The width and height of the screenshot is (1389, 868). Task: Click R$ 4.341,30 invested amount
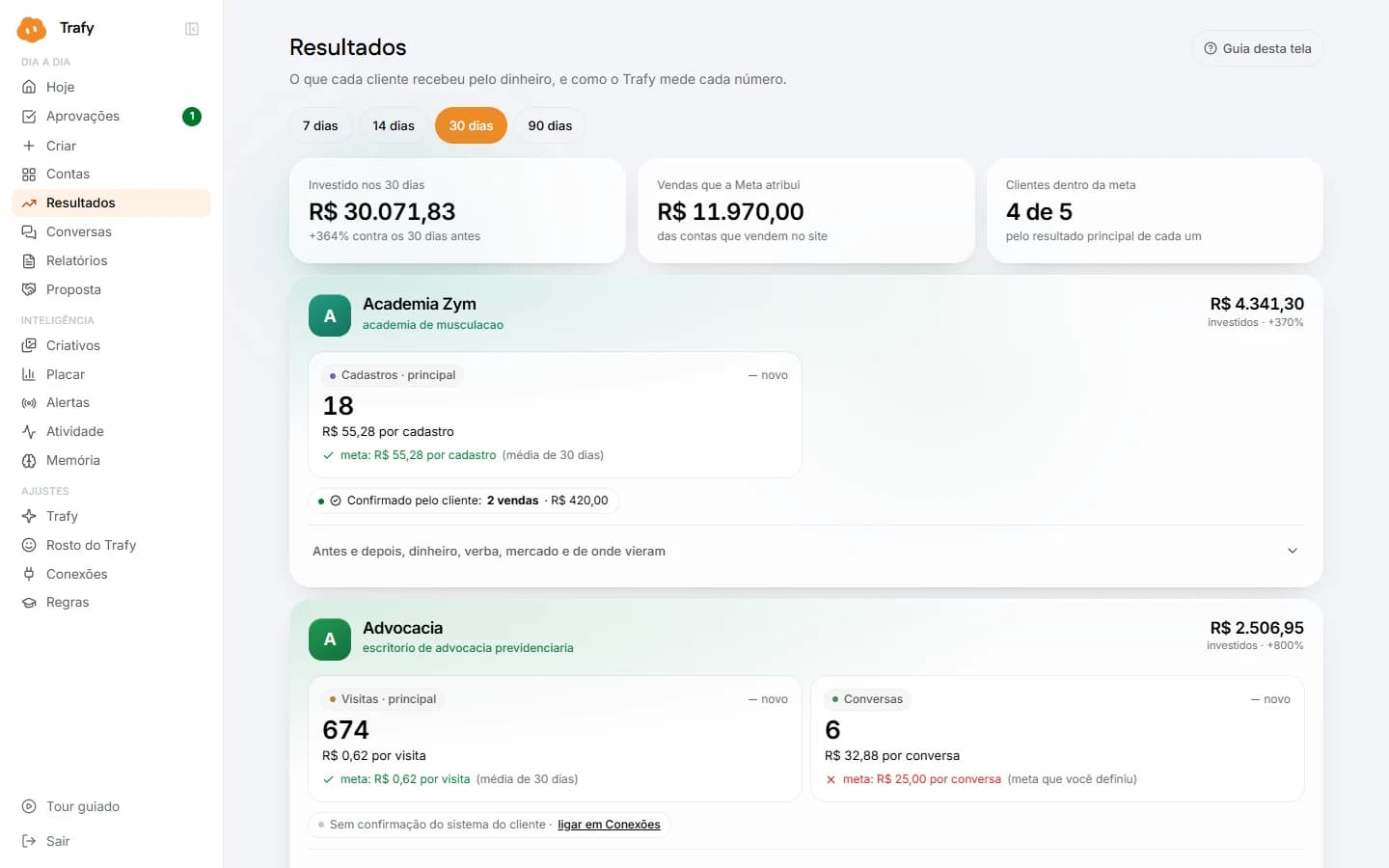(x=1257, y=304)
